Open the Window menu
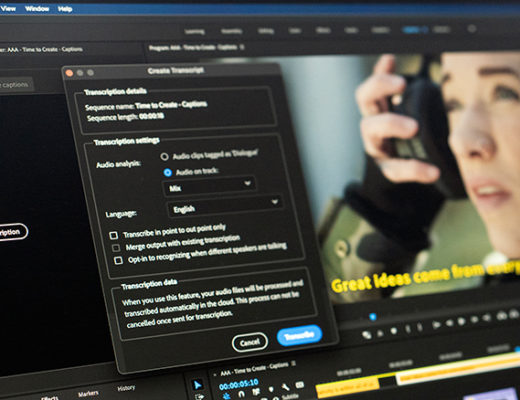The height and width of the screenshot is (400, 520). pos(37,9)
